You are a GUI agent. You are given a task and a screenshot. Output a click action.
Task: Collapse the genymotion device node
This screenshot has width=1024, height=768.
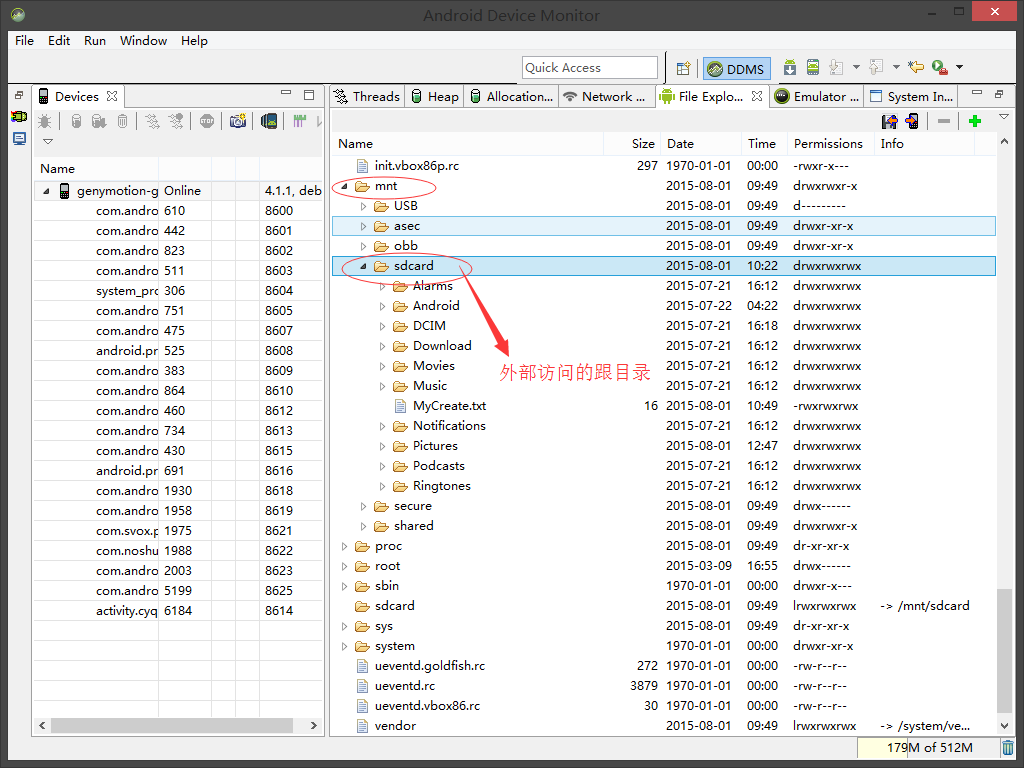[x=46, y=191]
